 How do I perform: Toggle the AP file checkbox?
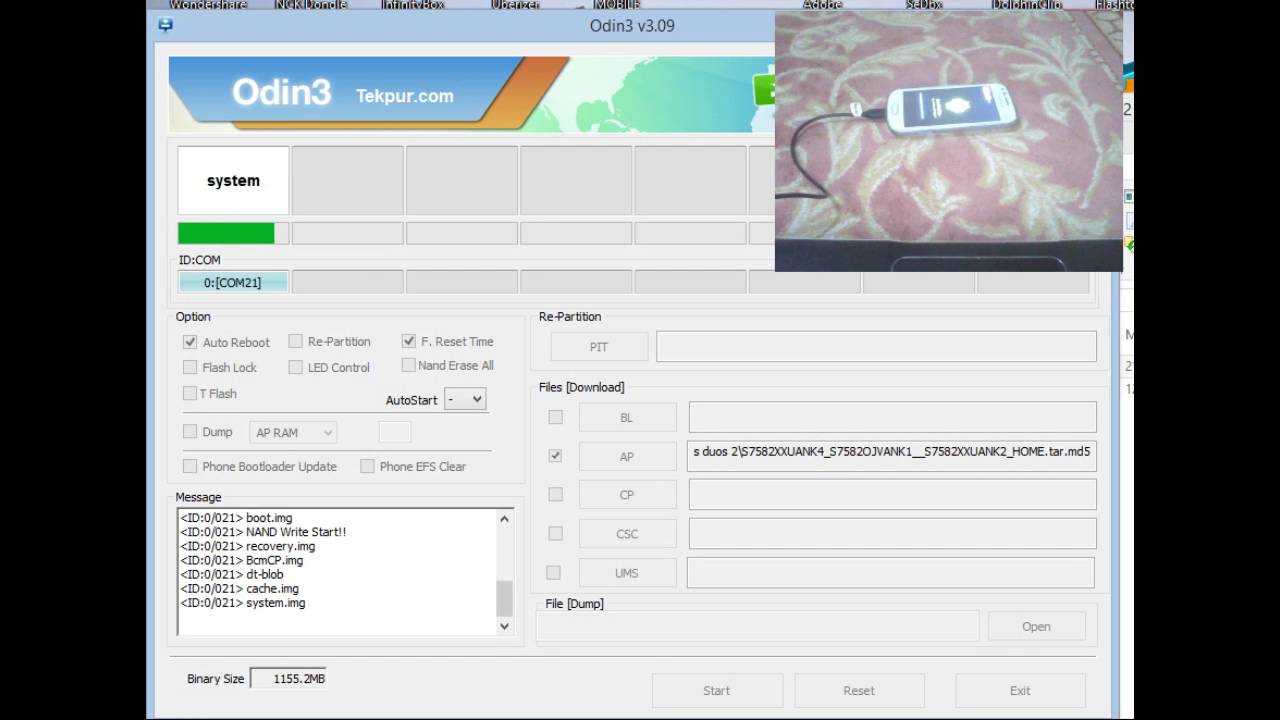[555, 456]
